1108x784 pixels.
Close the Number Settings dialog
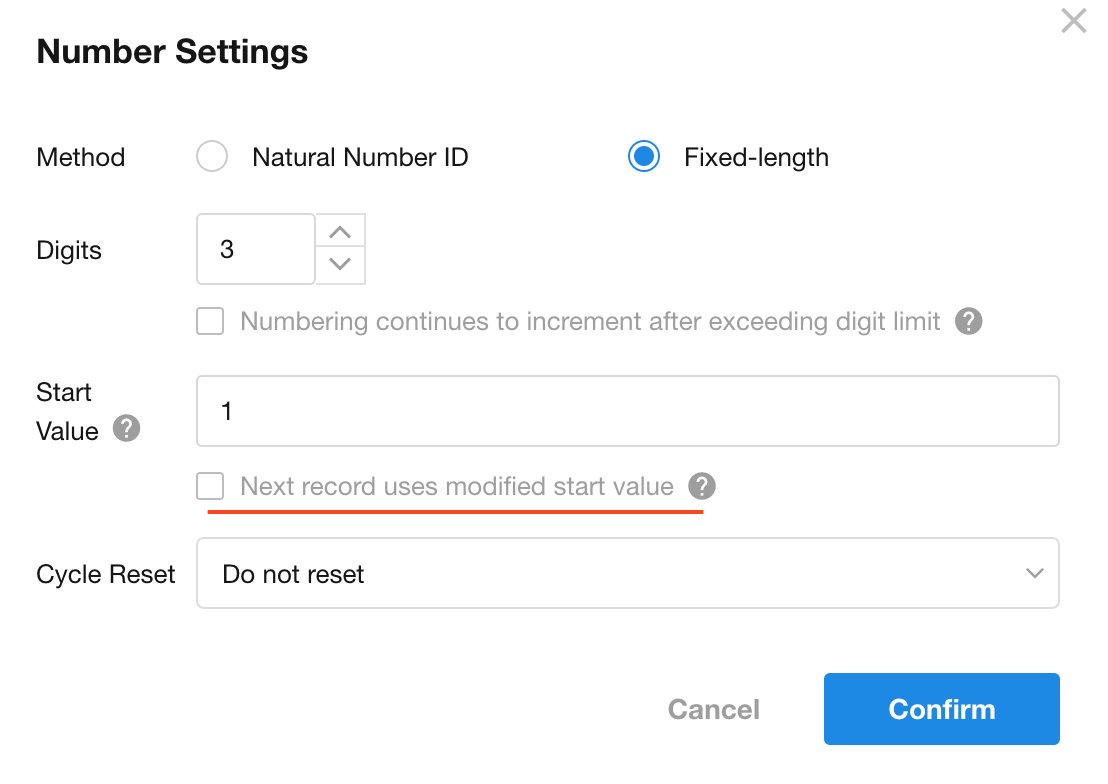pyautogui.click(x=1073, y=21)
